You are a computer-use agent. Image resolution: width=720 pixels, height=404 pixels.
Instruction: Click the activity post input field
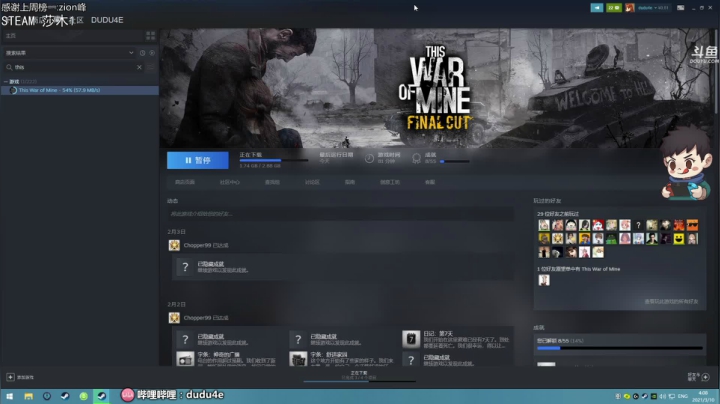[x=340, y=213]
